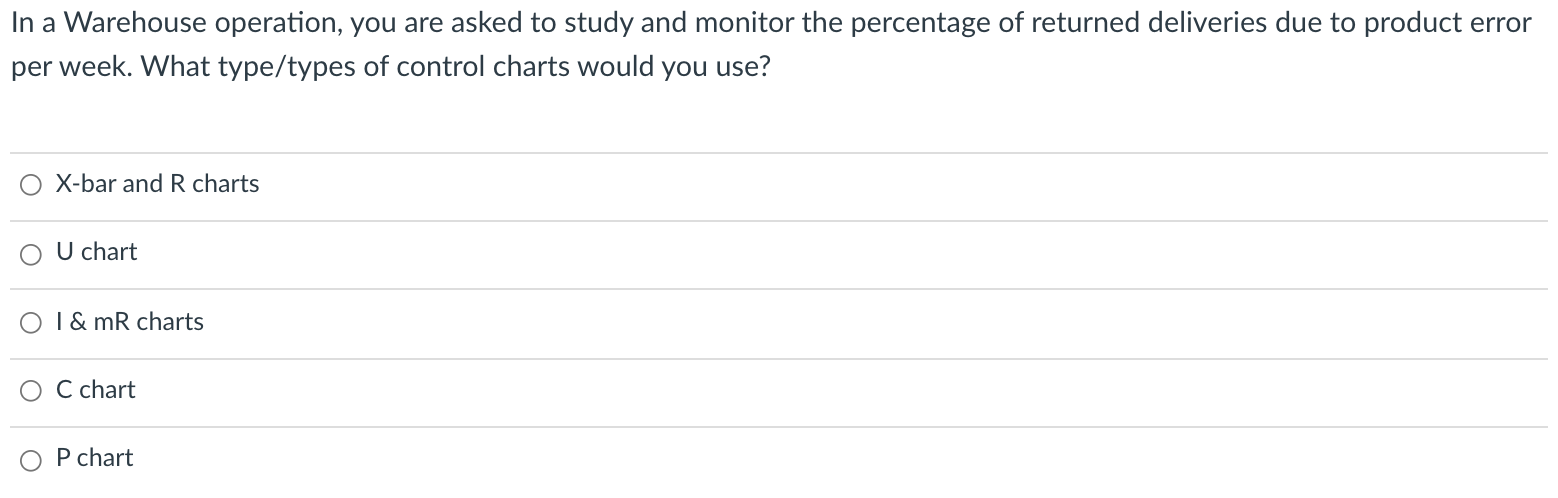Select the X-bar and R charts radio button
Screen dimensions: 1558x498
[x=32, y=185]
